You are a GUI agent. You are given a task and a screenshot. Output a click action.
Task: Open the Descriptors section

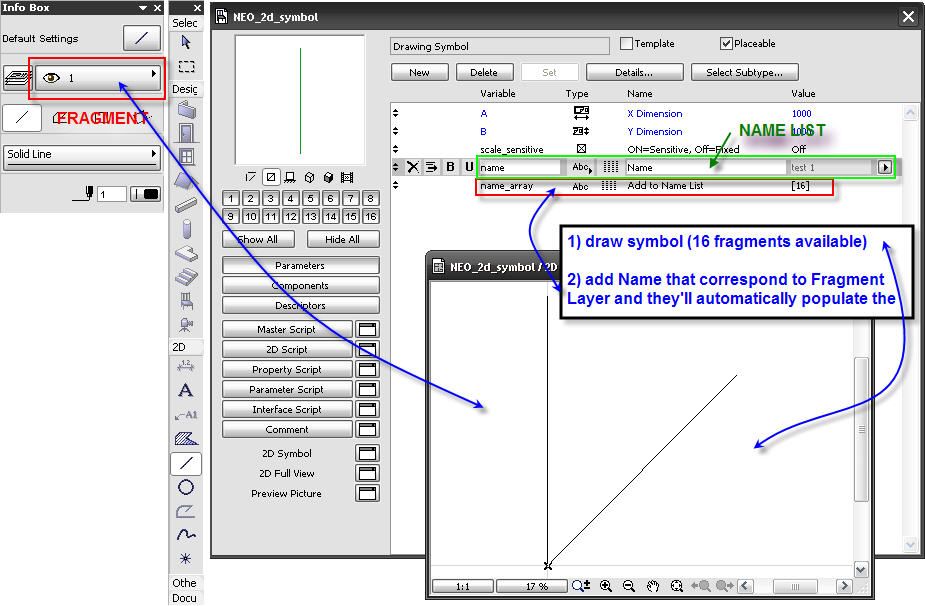(300, 306)
